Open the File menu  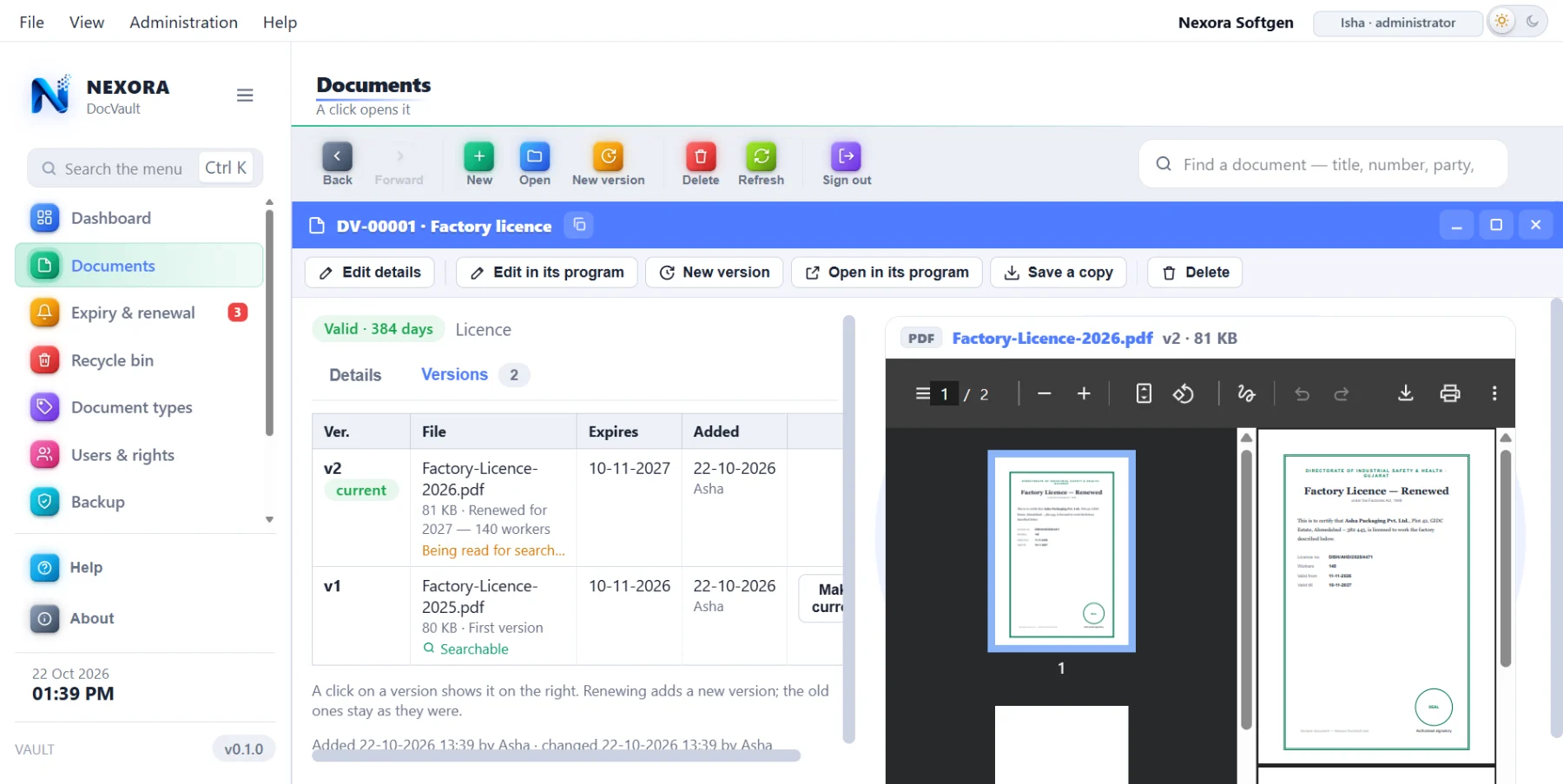point(32,23)
